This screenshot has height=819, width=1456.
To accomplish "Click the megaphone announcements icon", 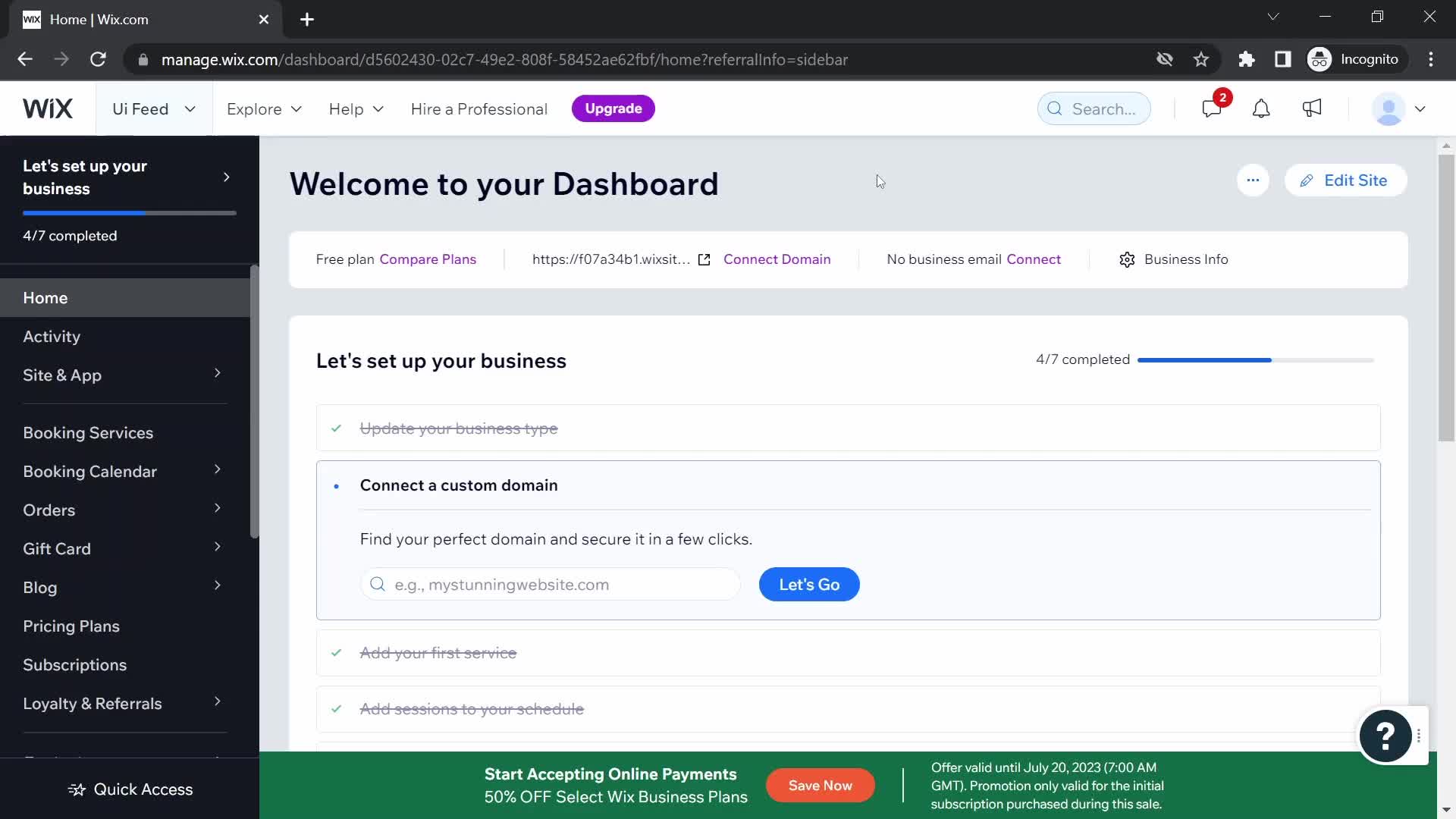I will (x=1312, y=108).
